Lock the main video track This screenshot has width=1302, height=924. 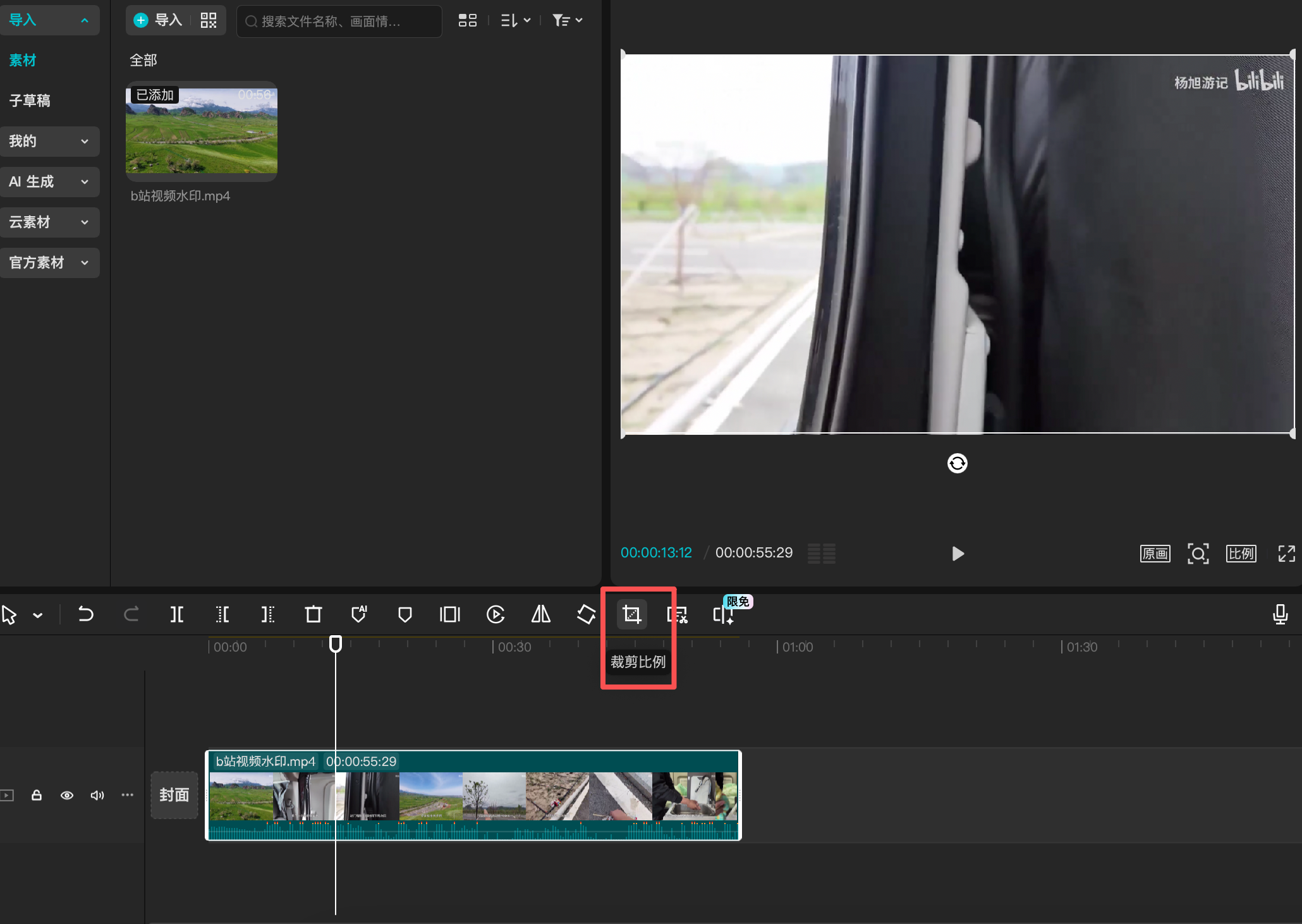(37, 795)
